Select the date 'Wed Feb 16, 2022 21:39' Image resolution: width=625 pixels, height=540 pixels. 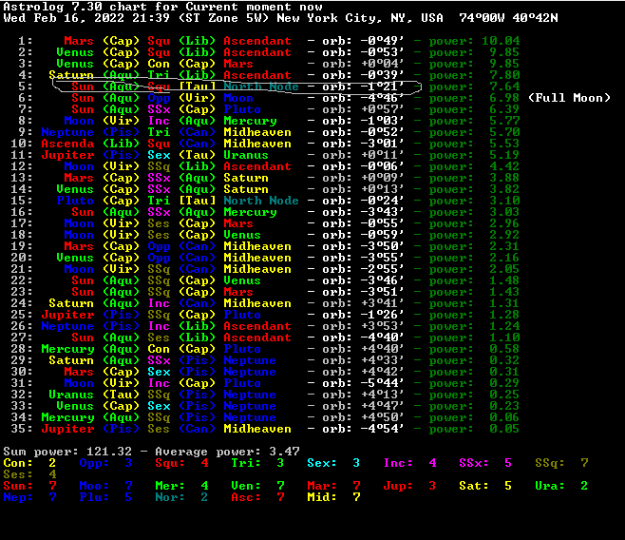86,18
